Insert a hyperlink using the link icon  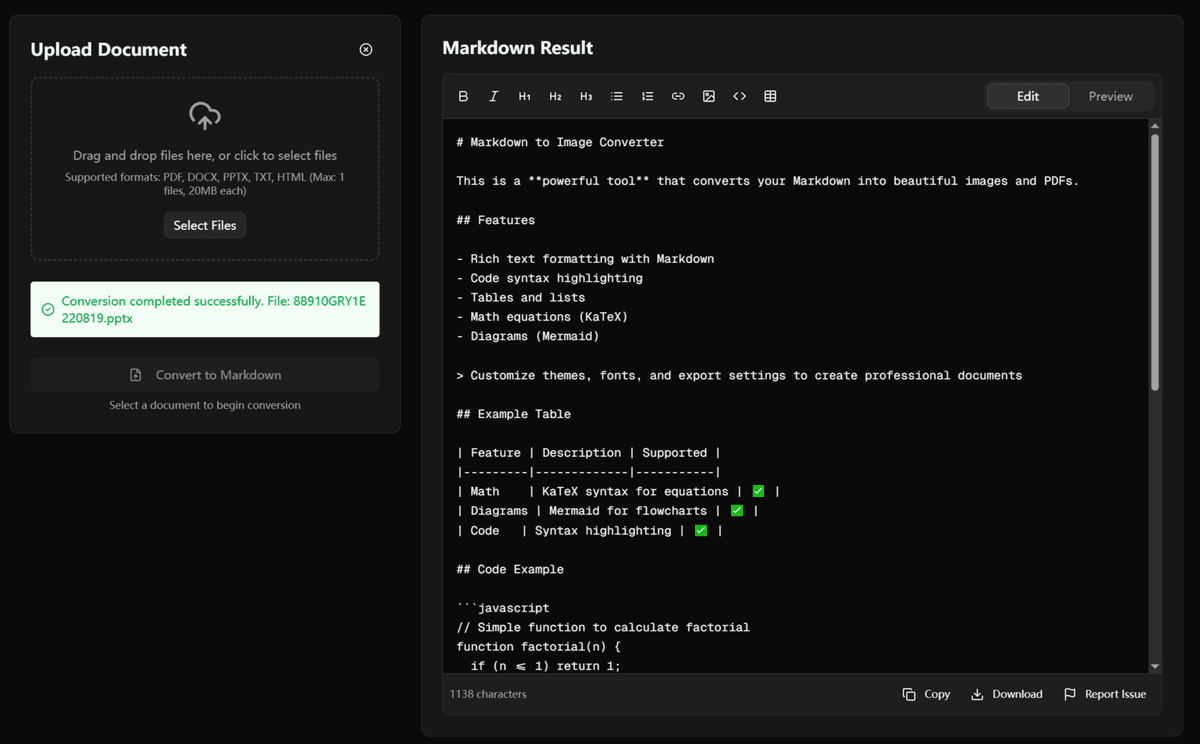(x=678, y=95)
